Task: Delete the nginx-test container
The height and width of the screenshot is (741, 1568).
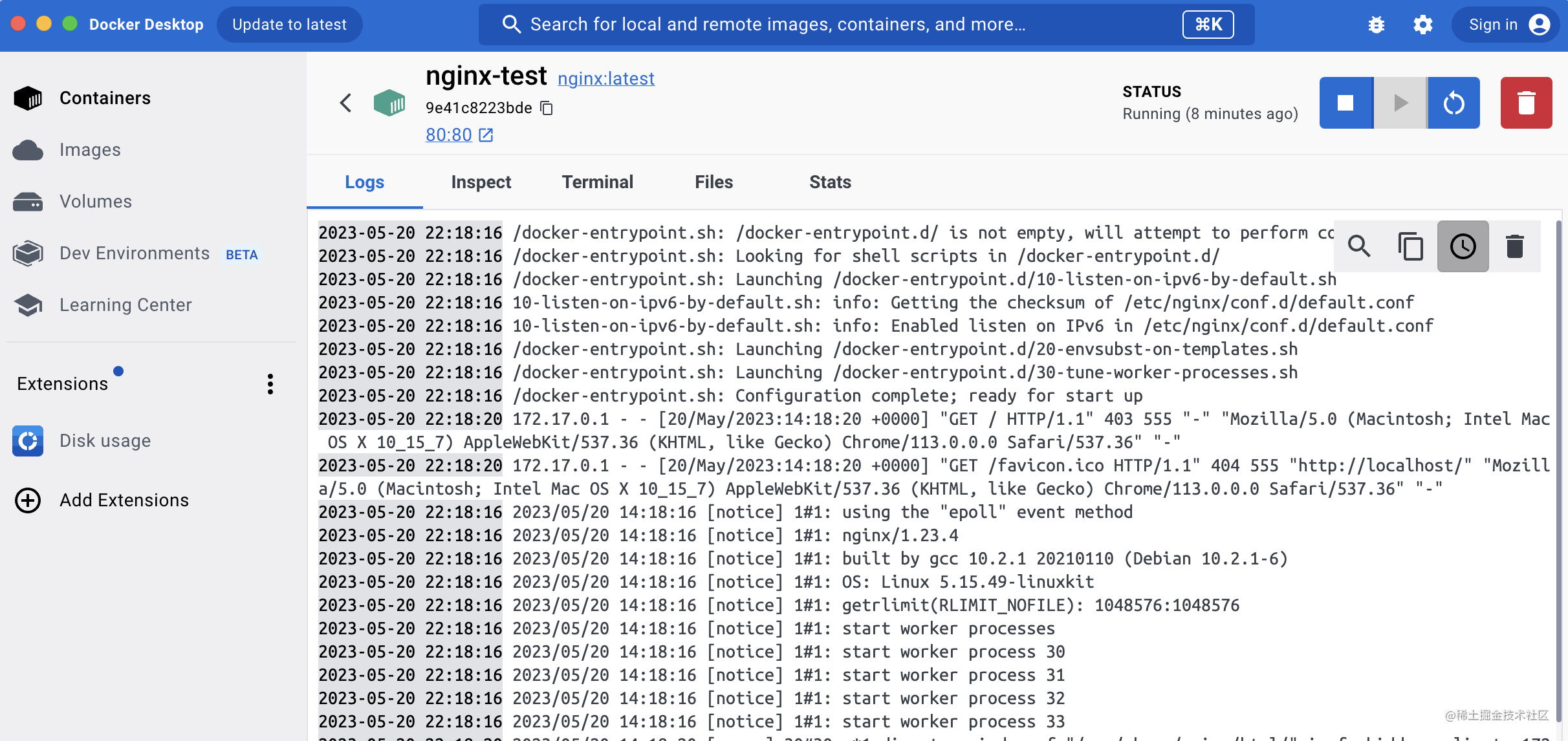Action: coord(1526,103)
